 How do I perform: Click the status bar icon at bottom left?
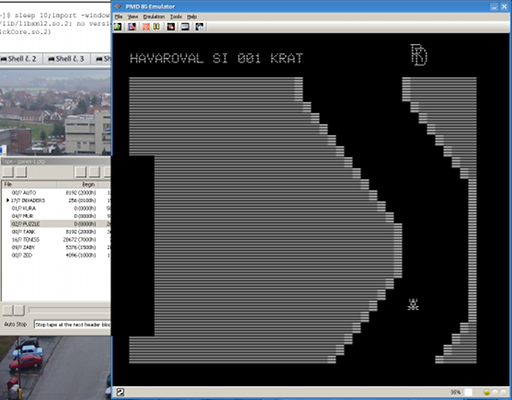click(x=120, y=392)
